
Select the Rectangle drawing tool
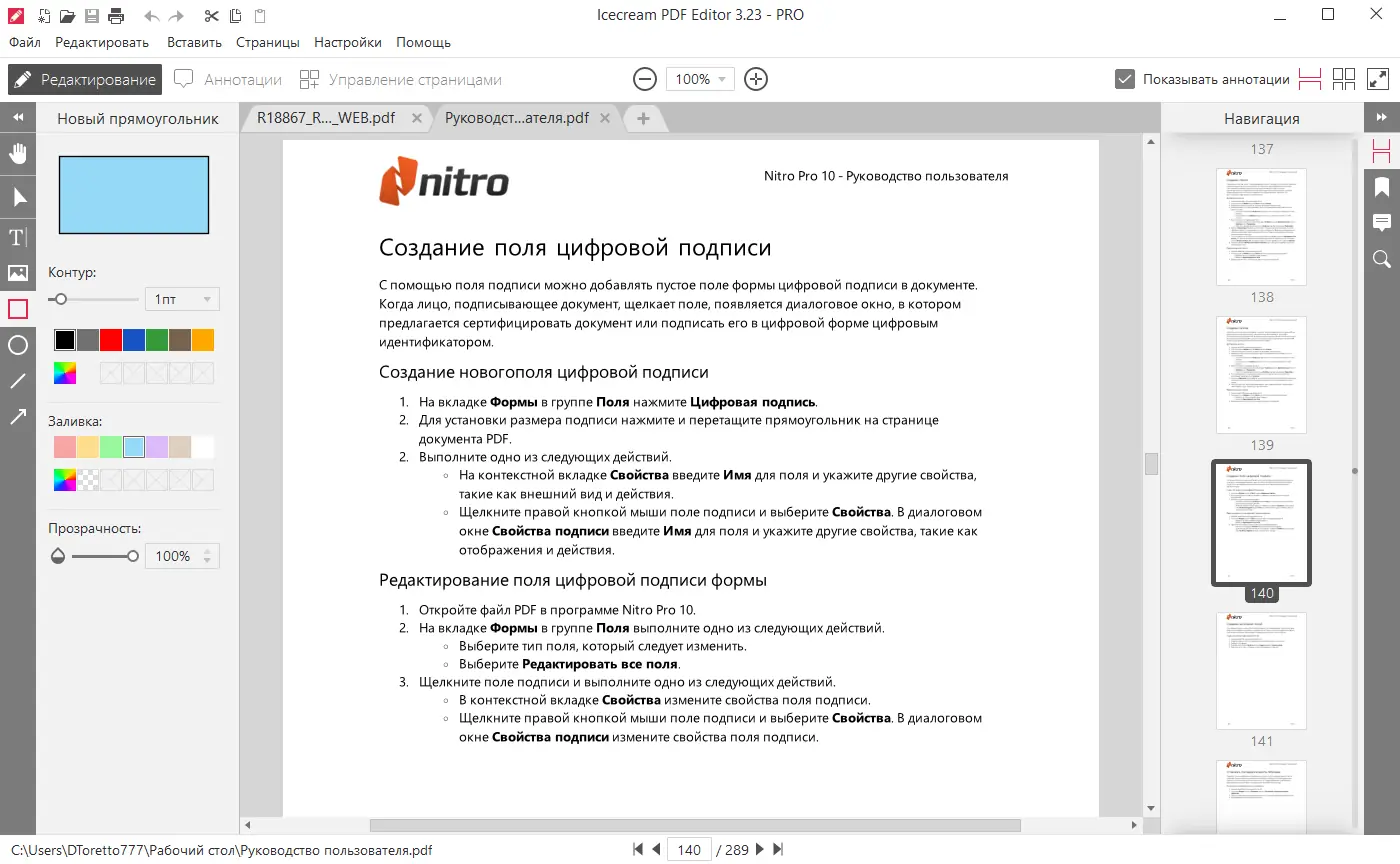pos(17,309)
